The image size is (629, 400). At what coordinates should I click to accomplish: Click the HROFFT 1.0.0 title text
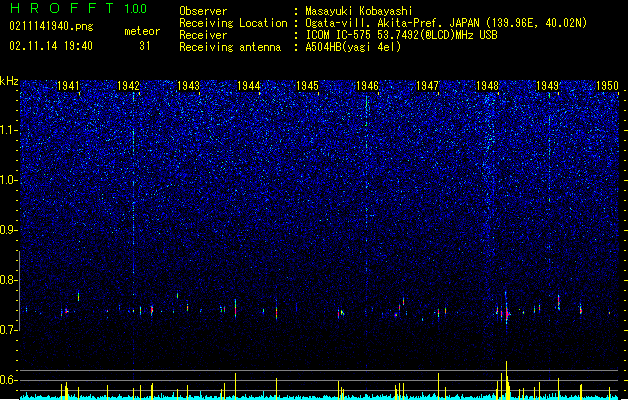[78, 8]
